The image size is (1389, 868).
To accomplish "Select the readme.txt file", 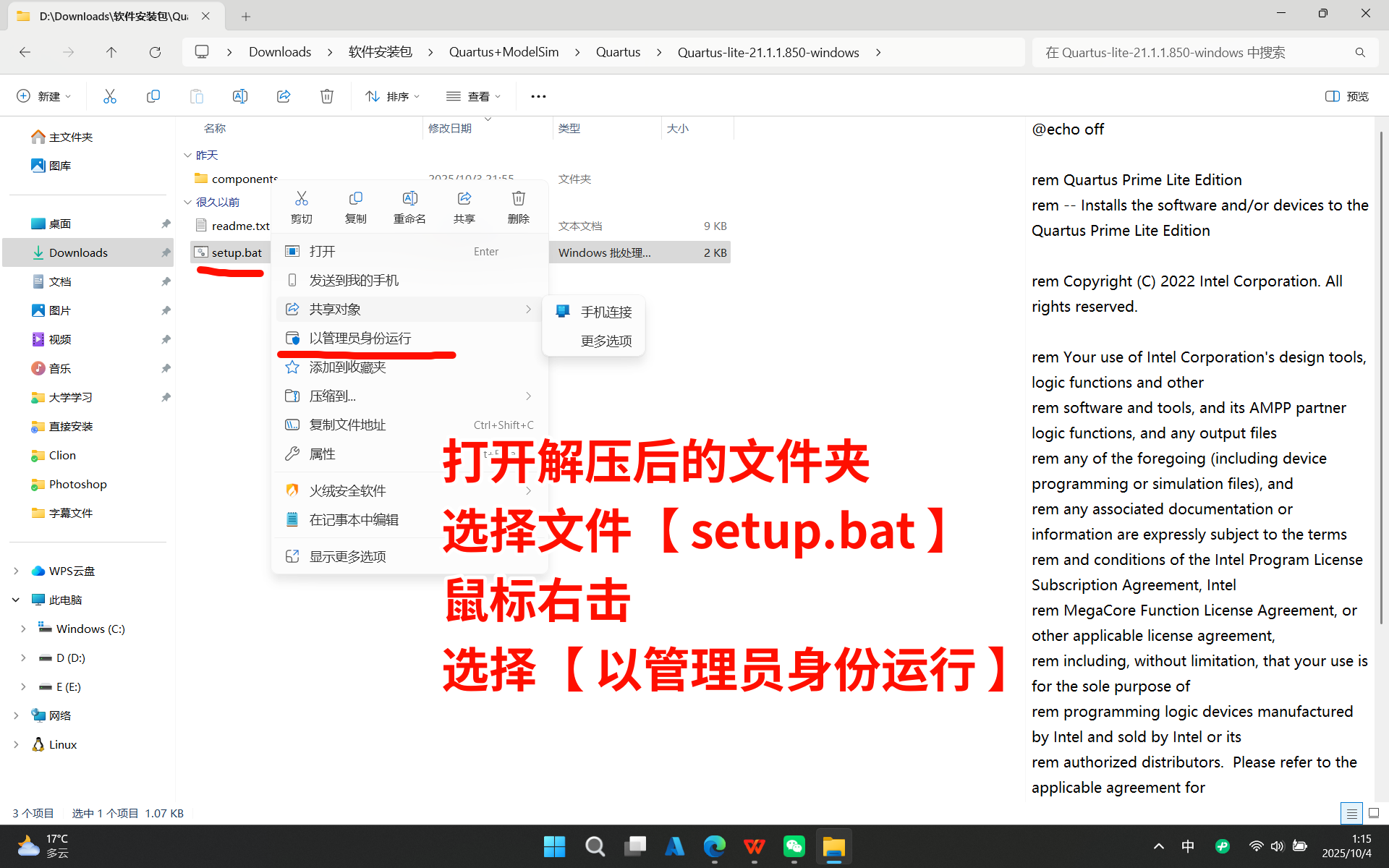I will click(240, 226).
